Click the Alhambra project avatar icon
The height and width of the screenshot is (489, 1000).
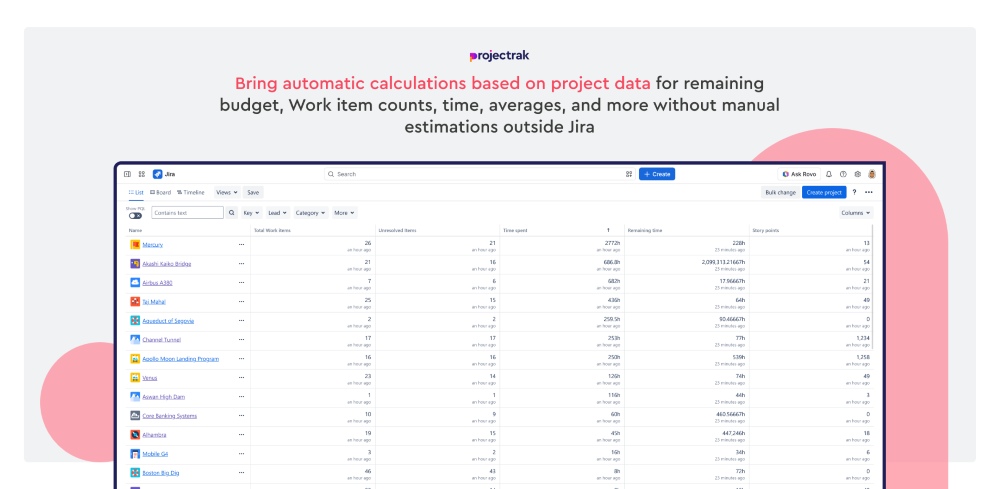(x=135, y=435)
